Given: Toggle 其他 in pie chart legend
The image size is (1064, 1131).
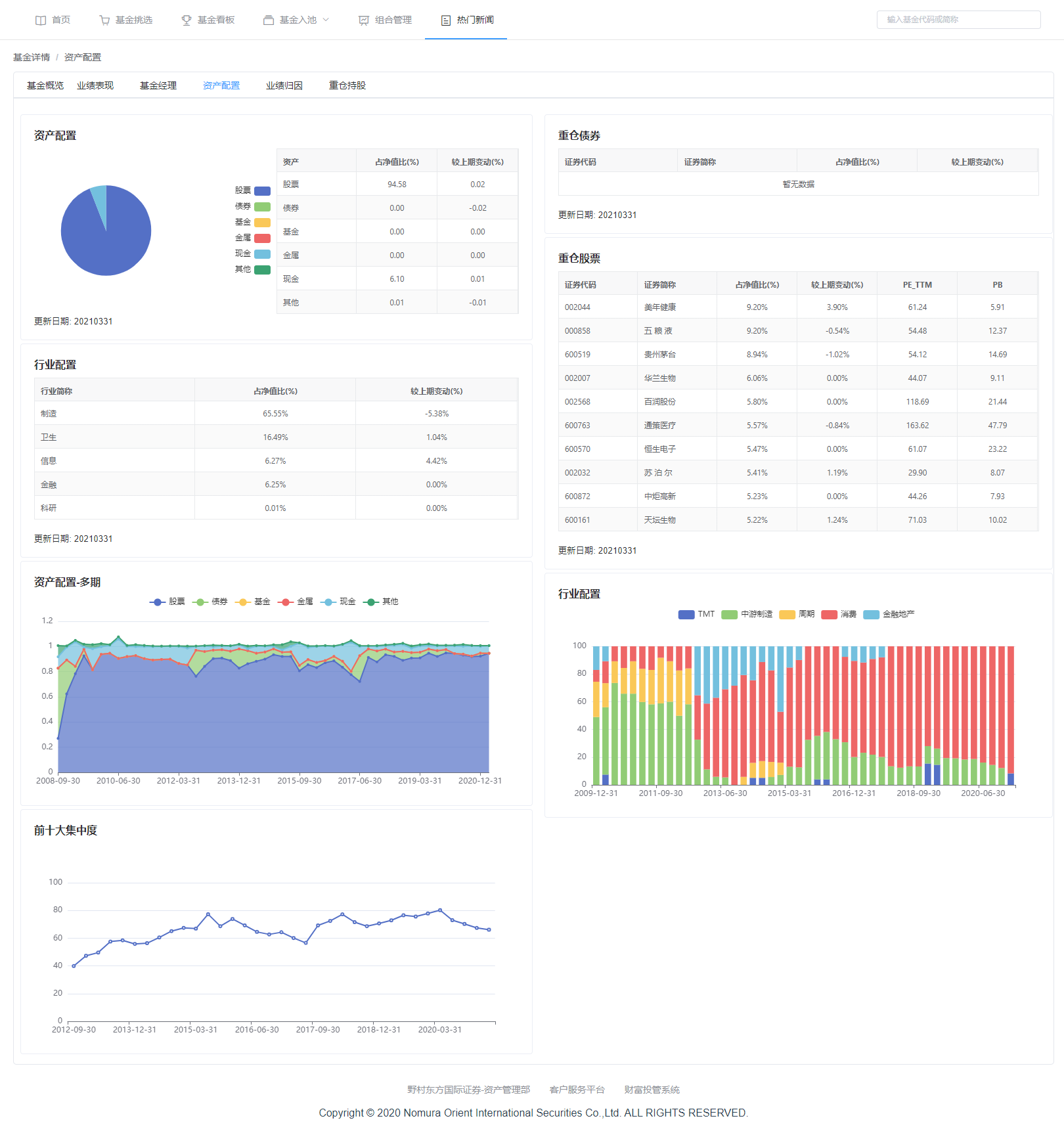Looking at the screenshot, I should pyautogui.click(x=253, y=269).
